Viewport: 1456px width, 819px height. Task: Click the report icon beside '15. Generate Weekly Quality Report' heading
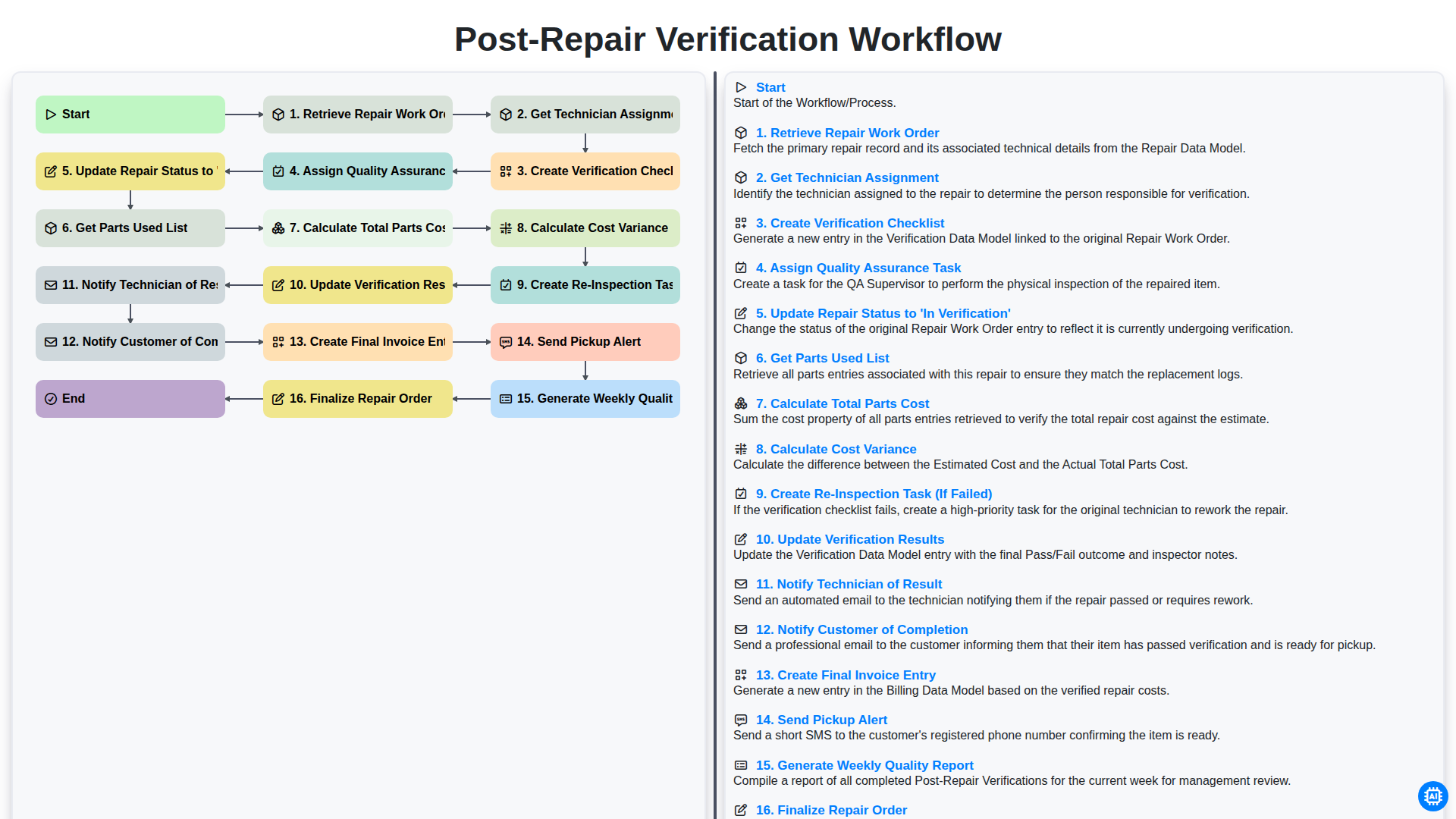pos(741,765)
